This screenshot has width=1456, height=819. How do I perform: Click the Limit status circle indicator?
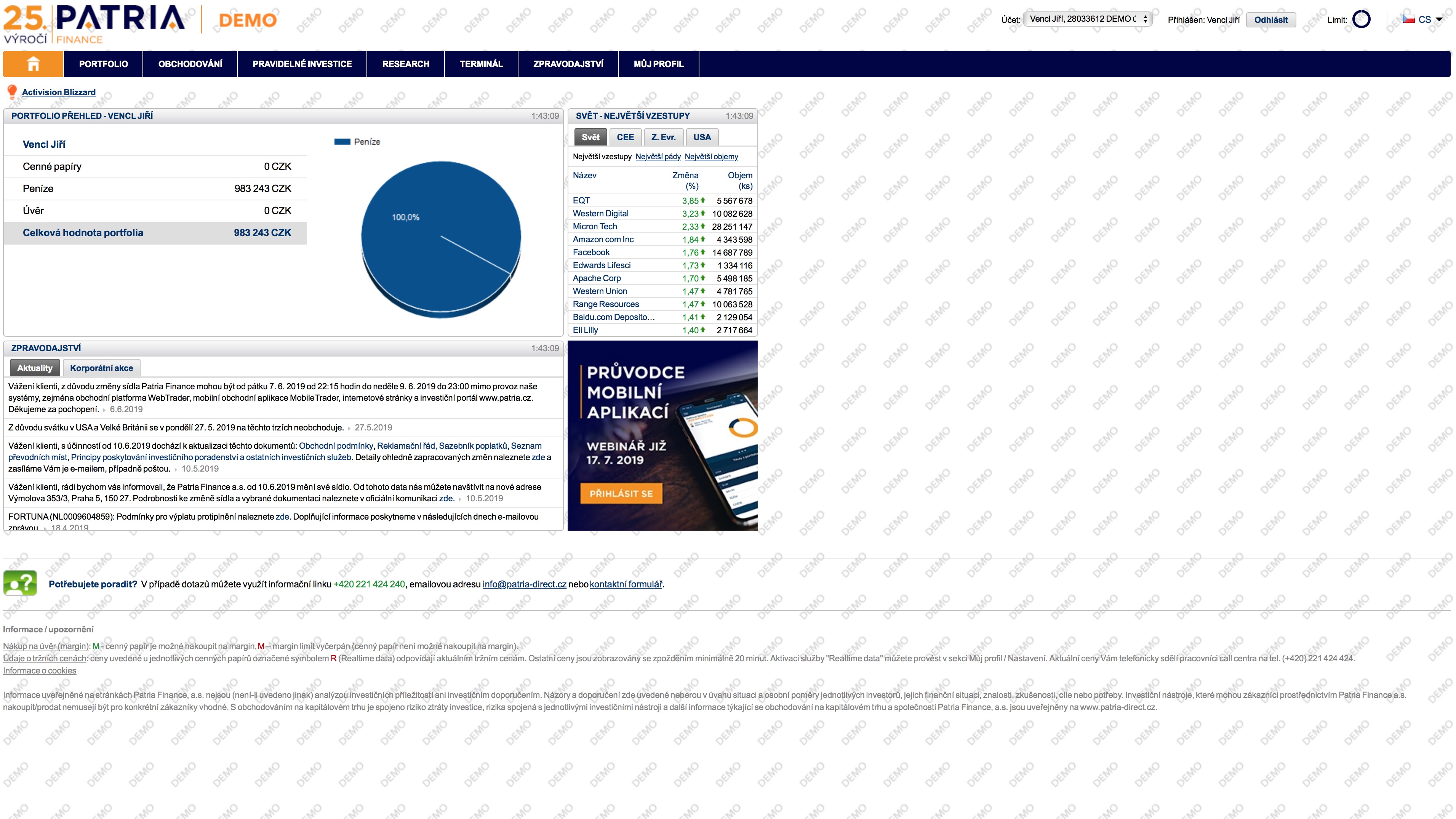(x=1362, y=19)
